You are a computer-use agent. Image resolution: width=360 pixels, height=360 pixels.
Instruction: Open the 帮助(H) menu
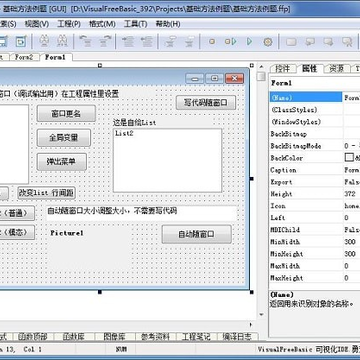point(168,24)
